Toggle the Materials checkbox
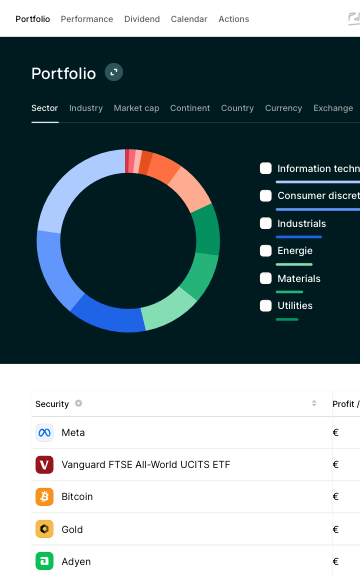Viewport: 360px width, 576px height. pyautogui.click(x=266, y=278)
